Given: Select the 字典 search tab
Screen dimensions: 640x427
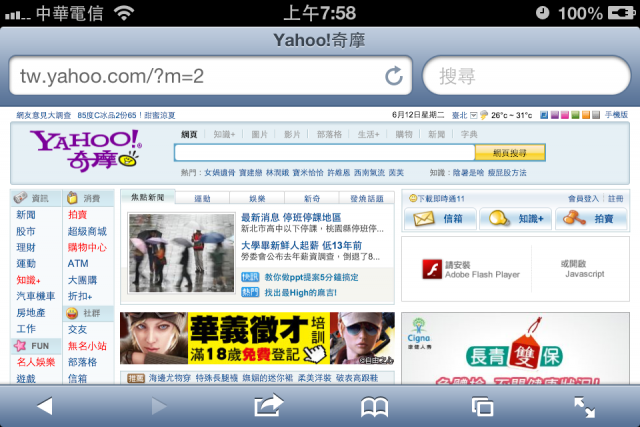Looking at the screenshot, I should point(469,134).
